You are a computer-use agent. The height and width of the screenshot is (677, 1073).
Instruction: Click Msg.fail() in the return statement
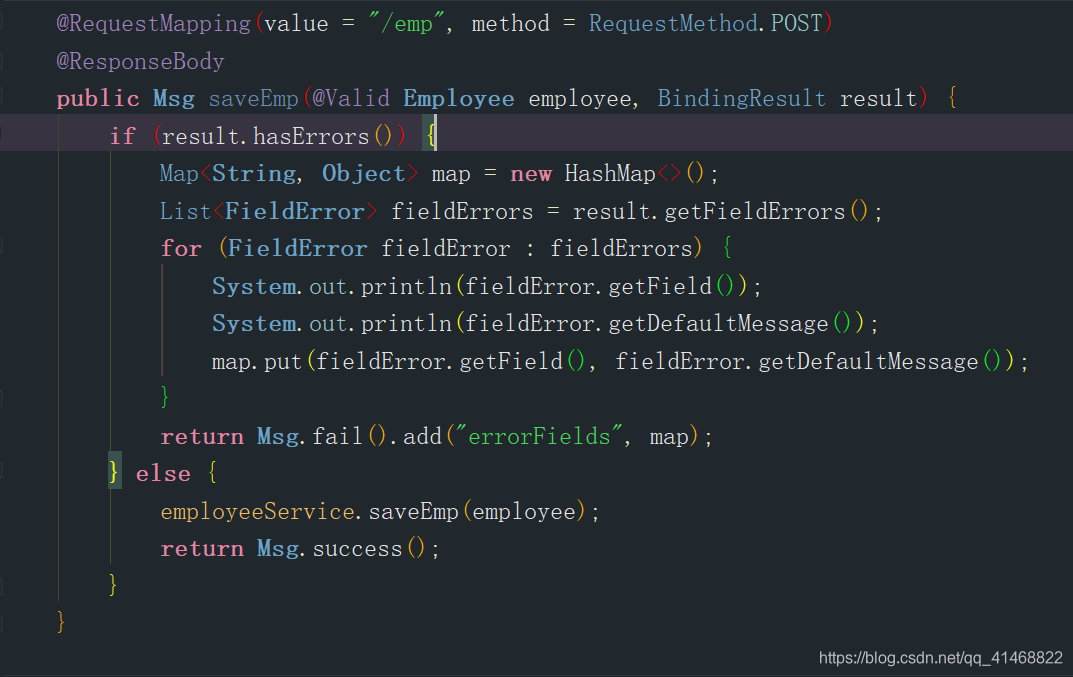click(x=322, y=437)
